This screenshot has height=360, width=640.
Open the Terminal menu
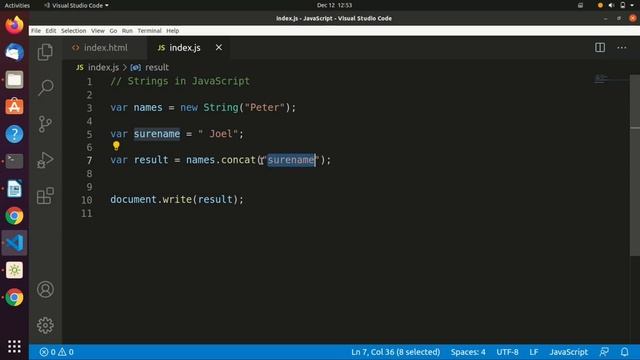pos(149,31)
